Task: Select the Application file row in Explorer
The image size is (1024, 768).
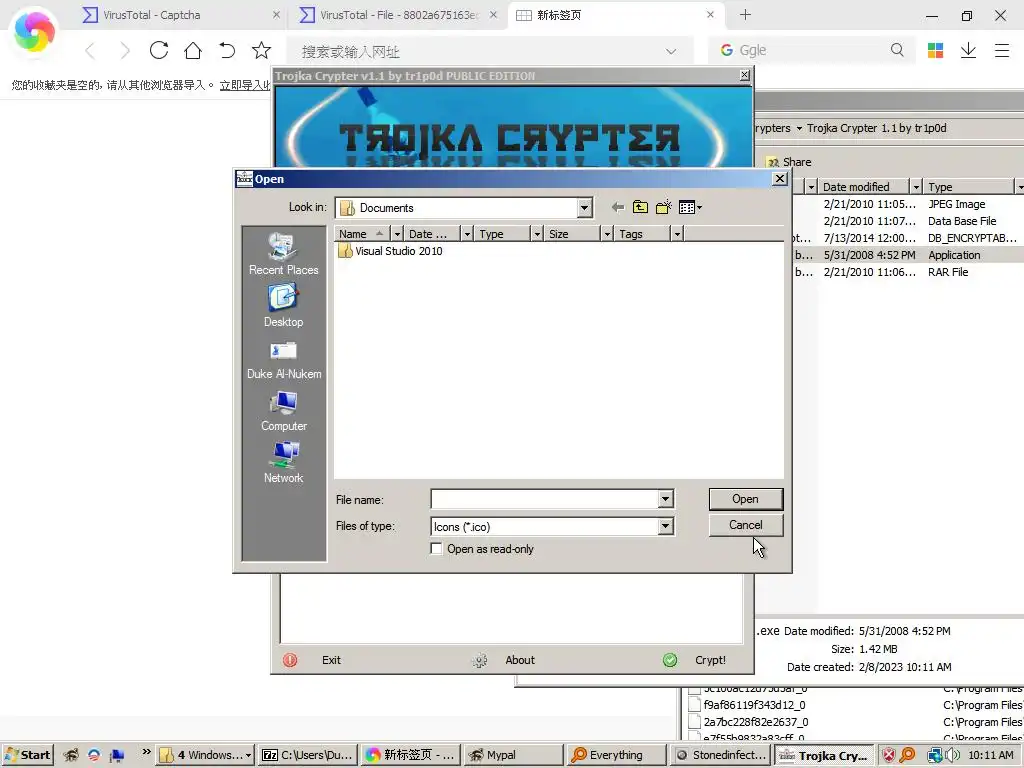Action: [908, 255]
